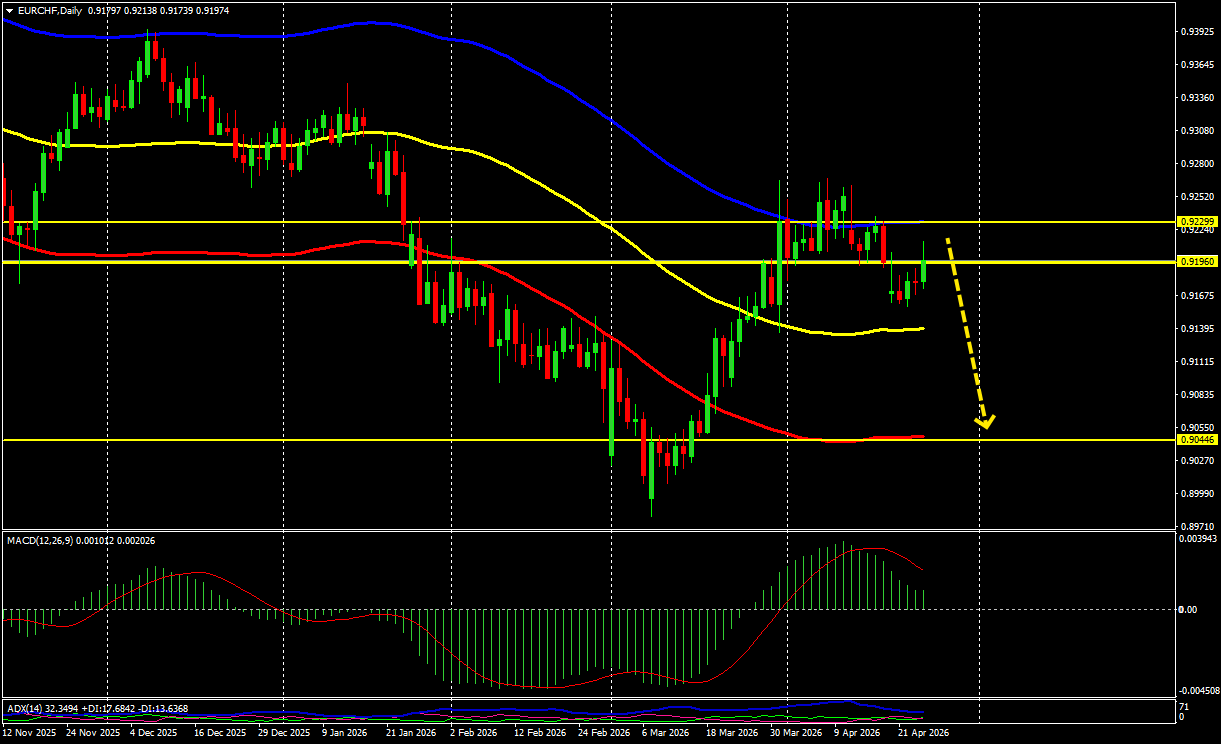
Task: Click the 71 ADX scale value
Action: (1184, 707)
